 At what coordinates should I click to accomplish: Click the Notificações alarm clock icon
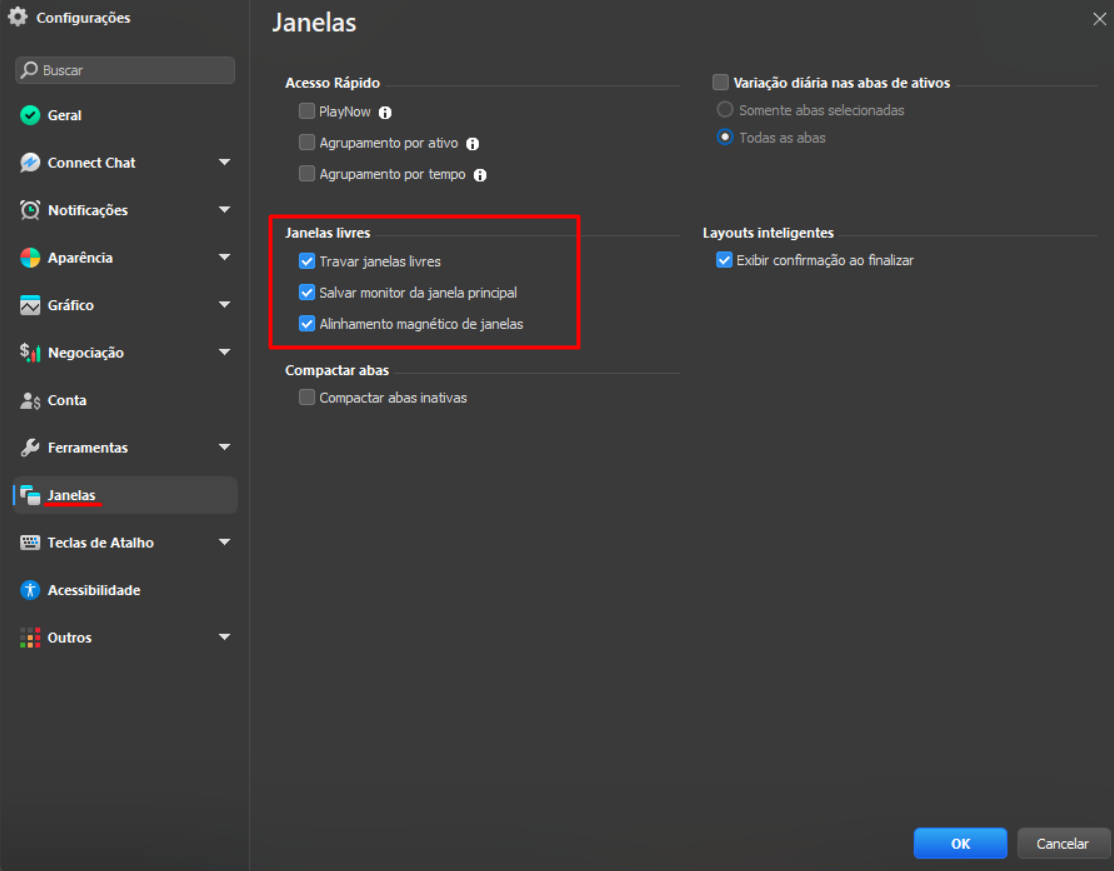pyautogui.click(x=30, y=210)
